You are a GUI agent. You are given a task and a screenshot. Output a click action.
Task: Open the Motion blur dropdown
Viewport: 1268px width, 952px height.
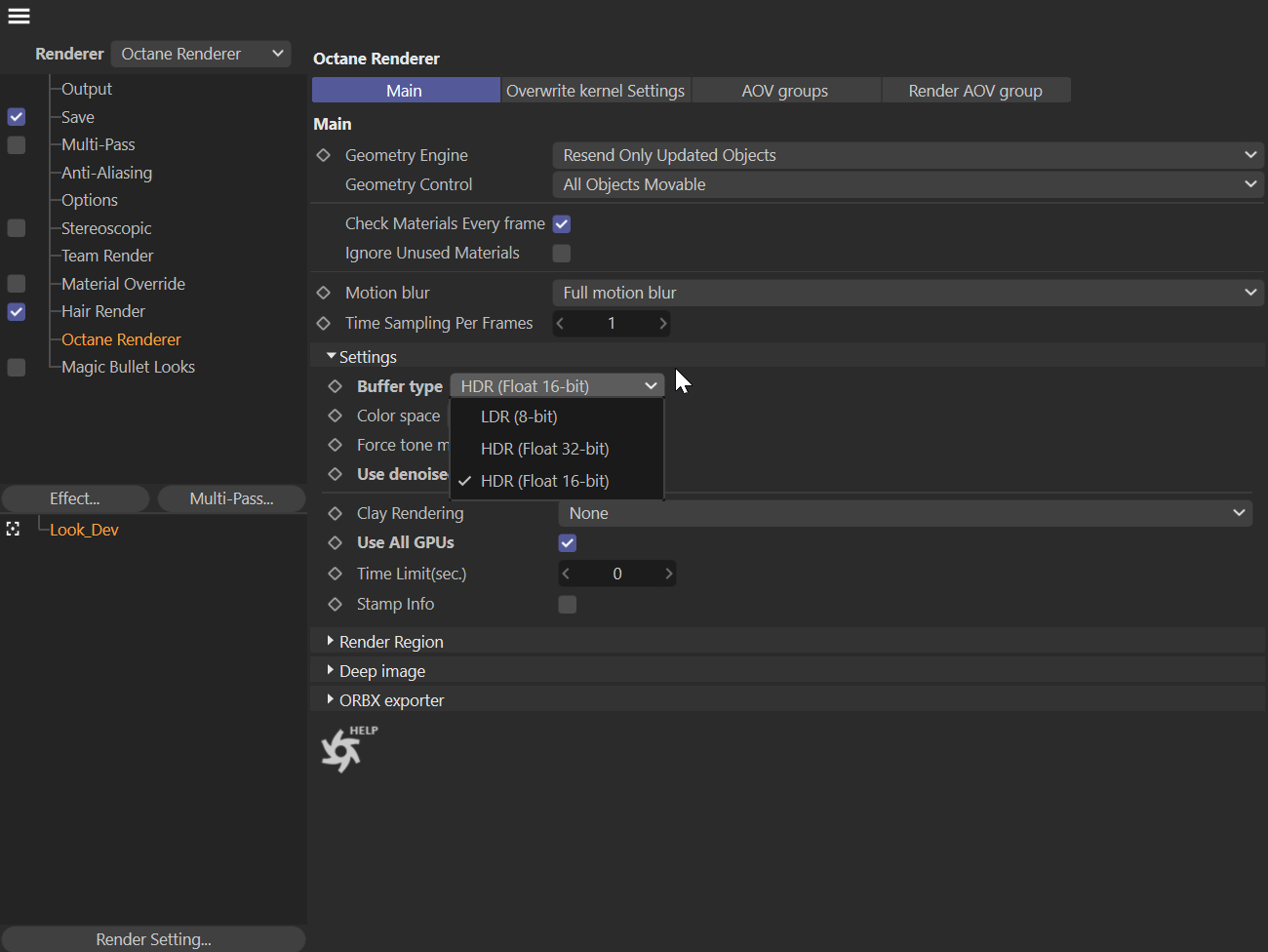908,293
